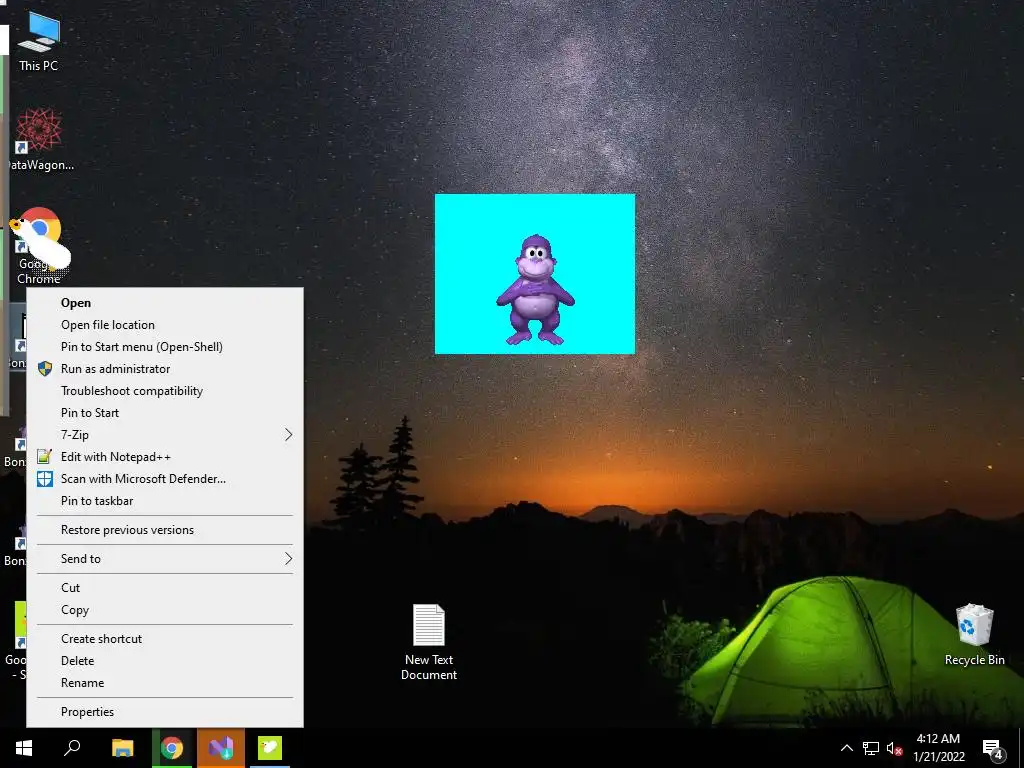Select Restore previous versions
Image resolution: width=1024 pixels, height=768 pixels.
coord(165,530)
